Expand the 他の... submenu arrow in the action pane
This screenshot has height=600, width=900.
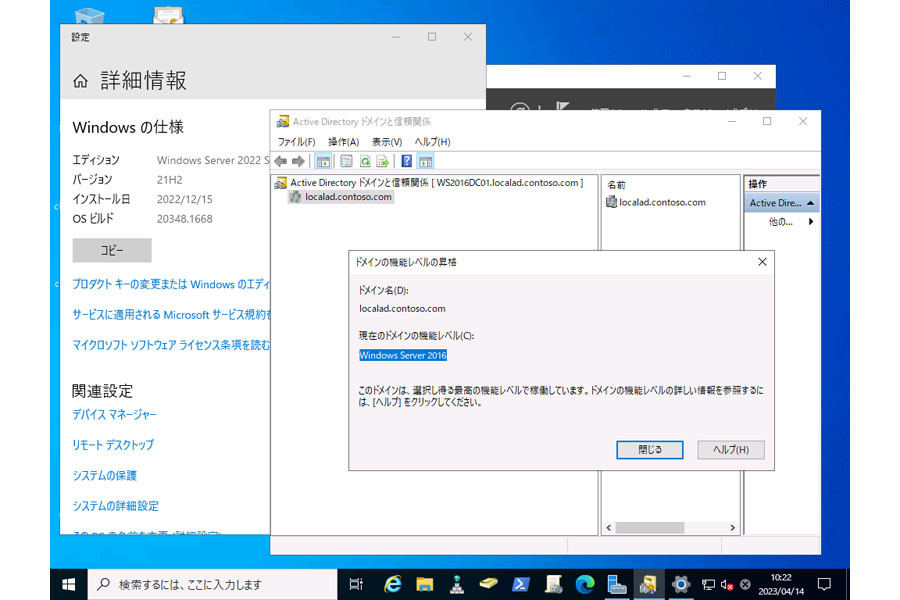810,222
